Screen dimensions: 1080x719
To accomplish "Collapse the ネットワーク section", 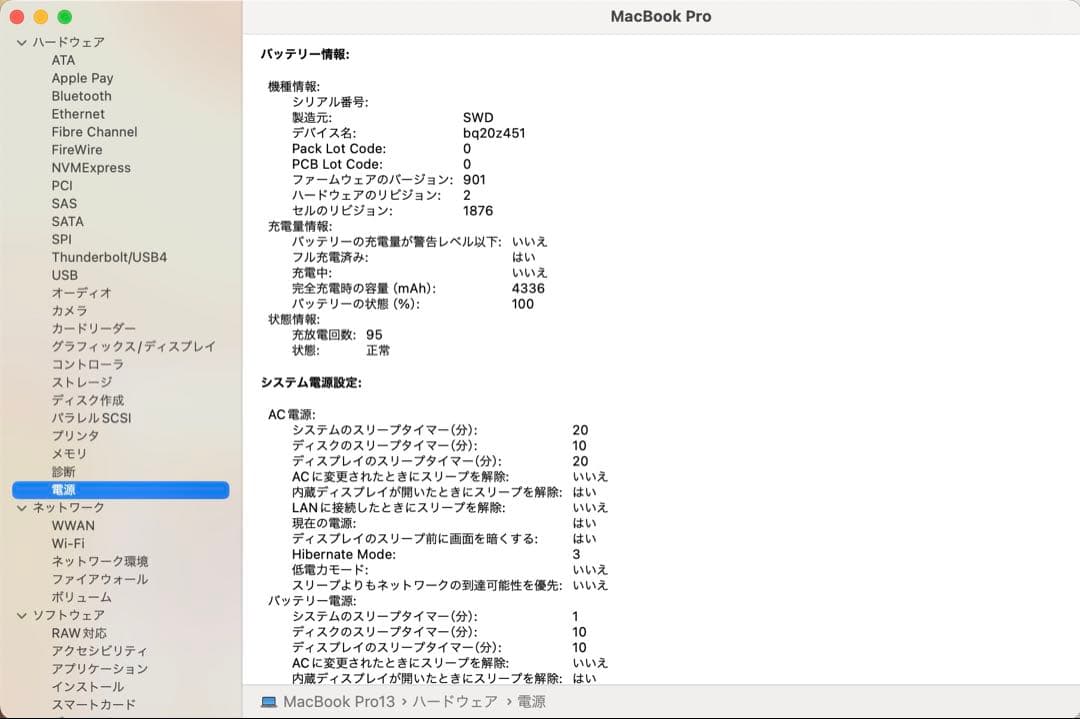I will coord(20,507).
